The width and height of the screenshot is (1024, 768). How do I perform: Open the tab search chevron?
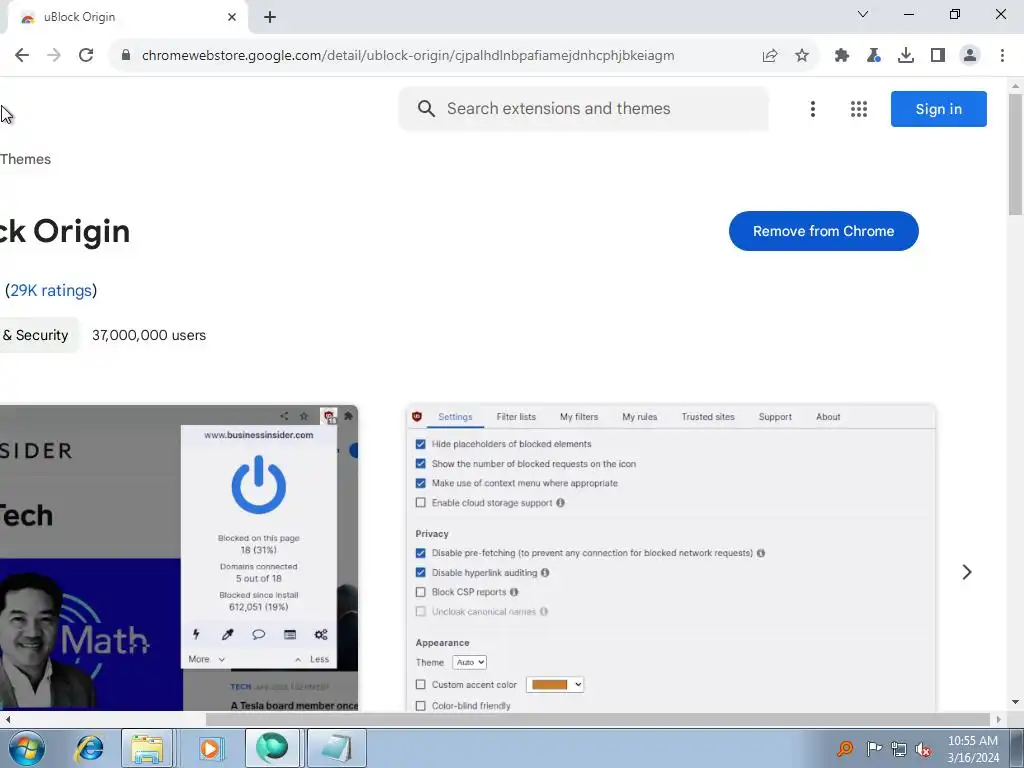click(863, 14)
